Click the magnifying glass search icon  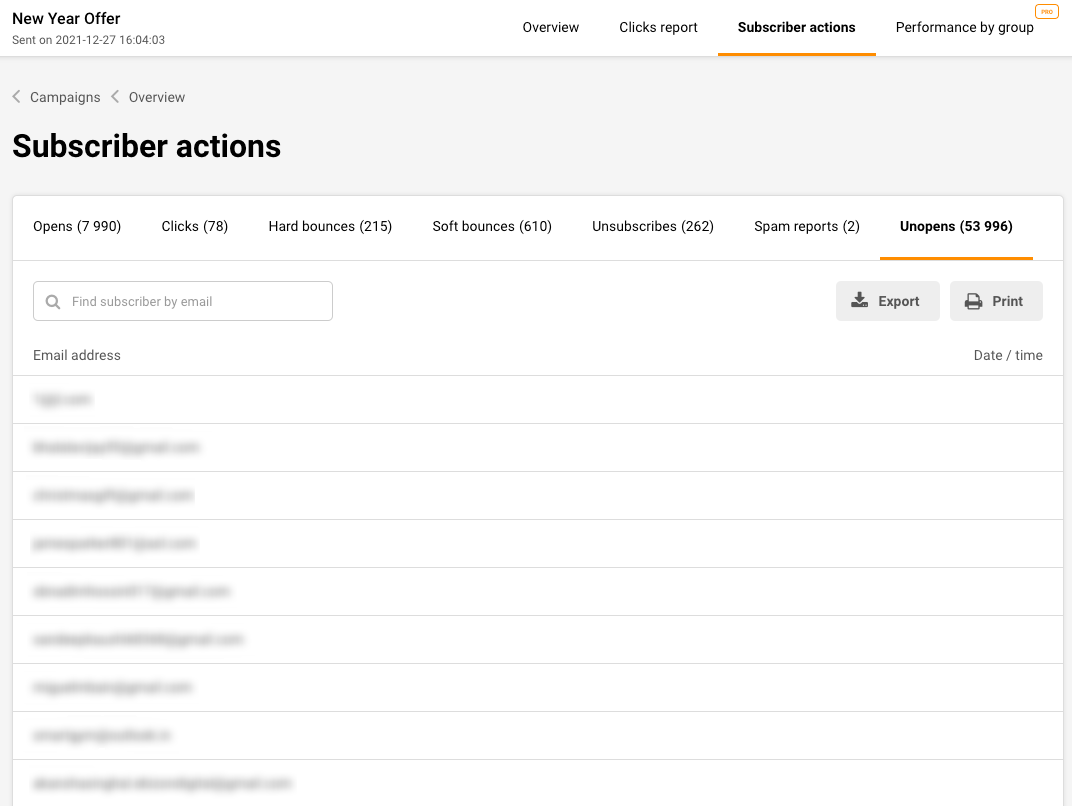coord(53,301)
